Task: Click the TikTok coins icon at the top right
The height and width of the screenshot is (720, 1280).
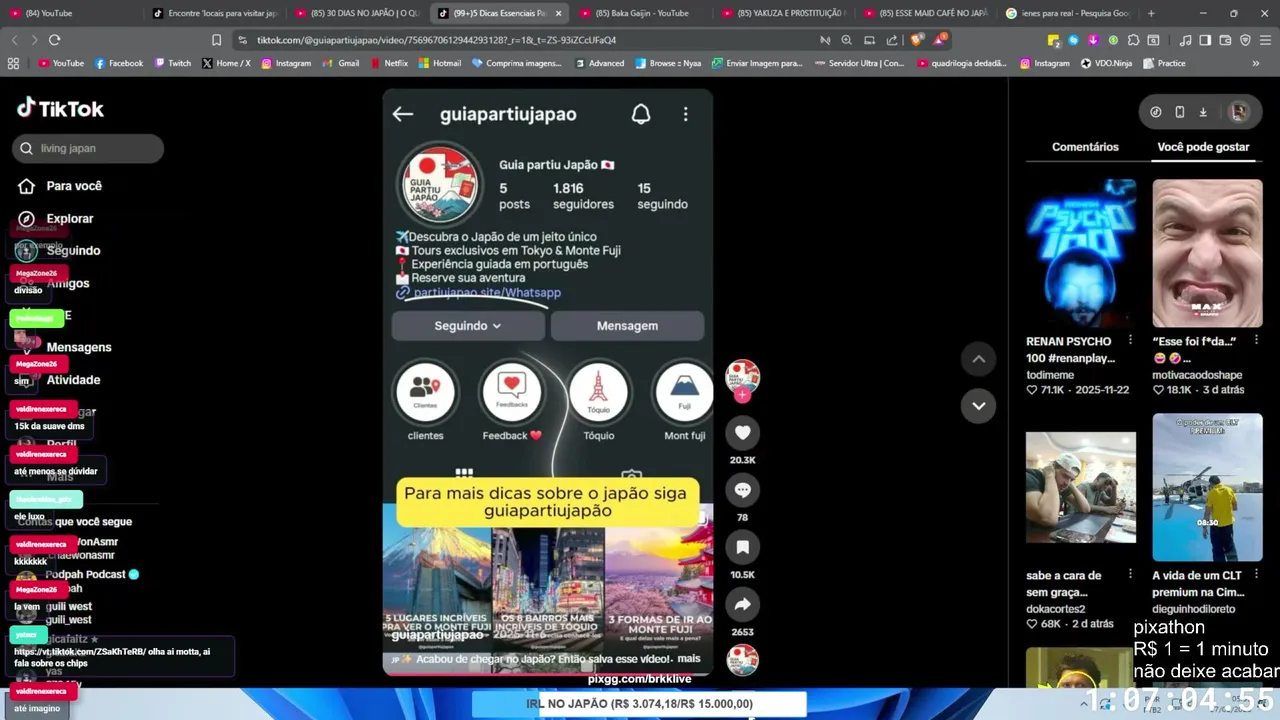Action: (x=1156, y=112)
